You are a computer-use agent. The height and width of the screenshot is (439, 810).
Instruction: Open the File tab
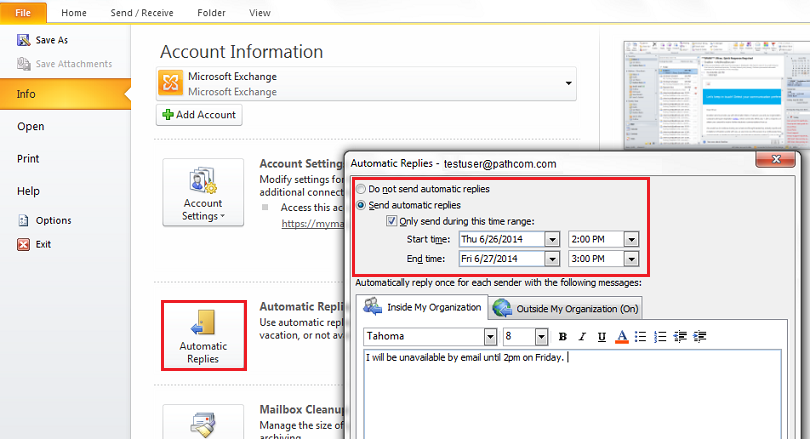[x=23, y=13]
